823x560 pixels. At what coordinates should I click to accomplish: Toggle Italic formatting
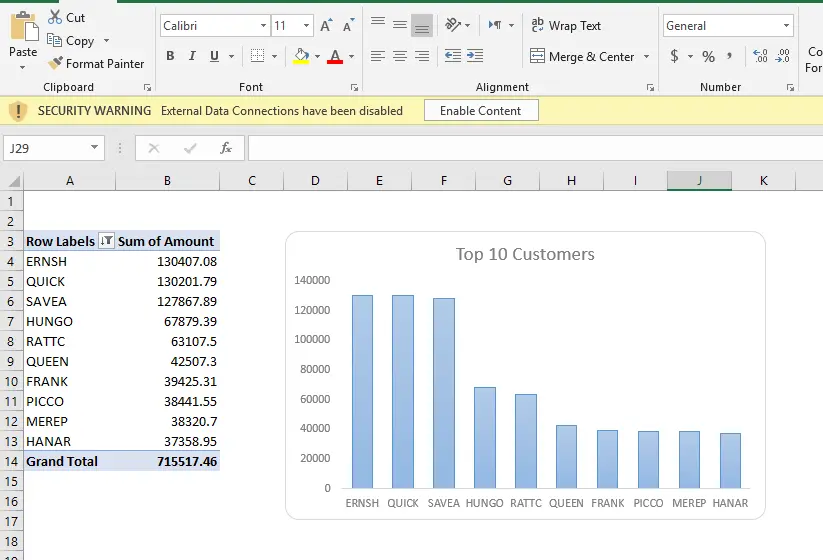coord(192,56)
